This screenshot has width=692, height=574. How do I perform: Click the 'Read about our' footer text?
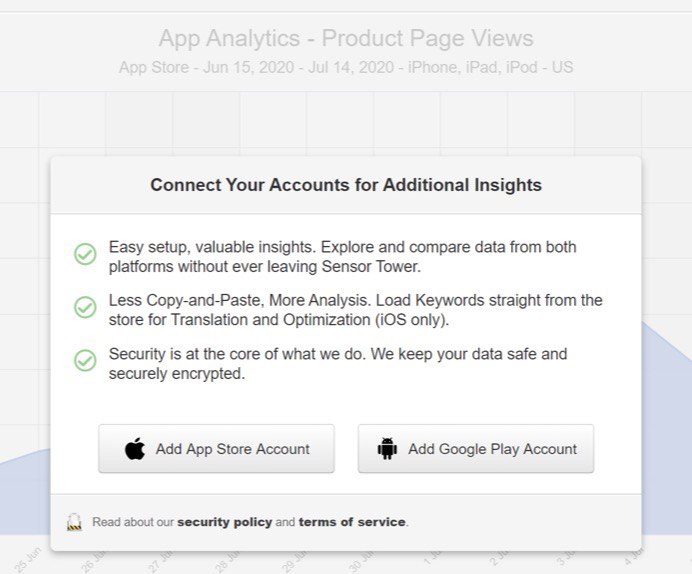(x=133, y=522)
